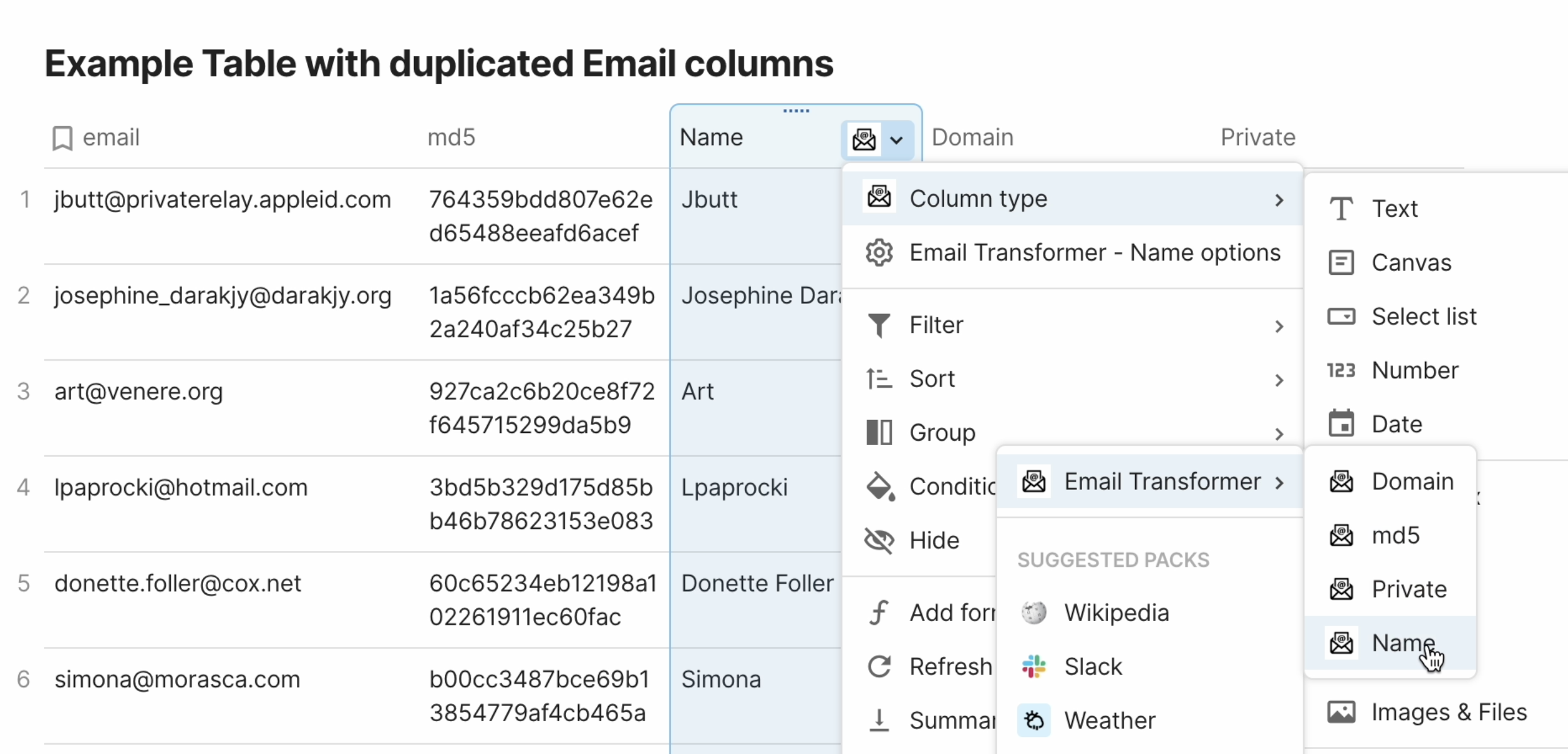Viewport: 1568px width, 754px height.
Task: Click the funnel Filter icon
Action: (879, 325)
